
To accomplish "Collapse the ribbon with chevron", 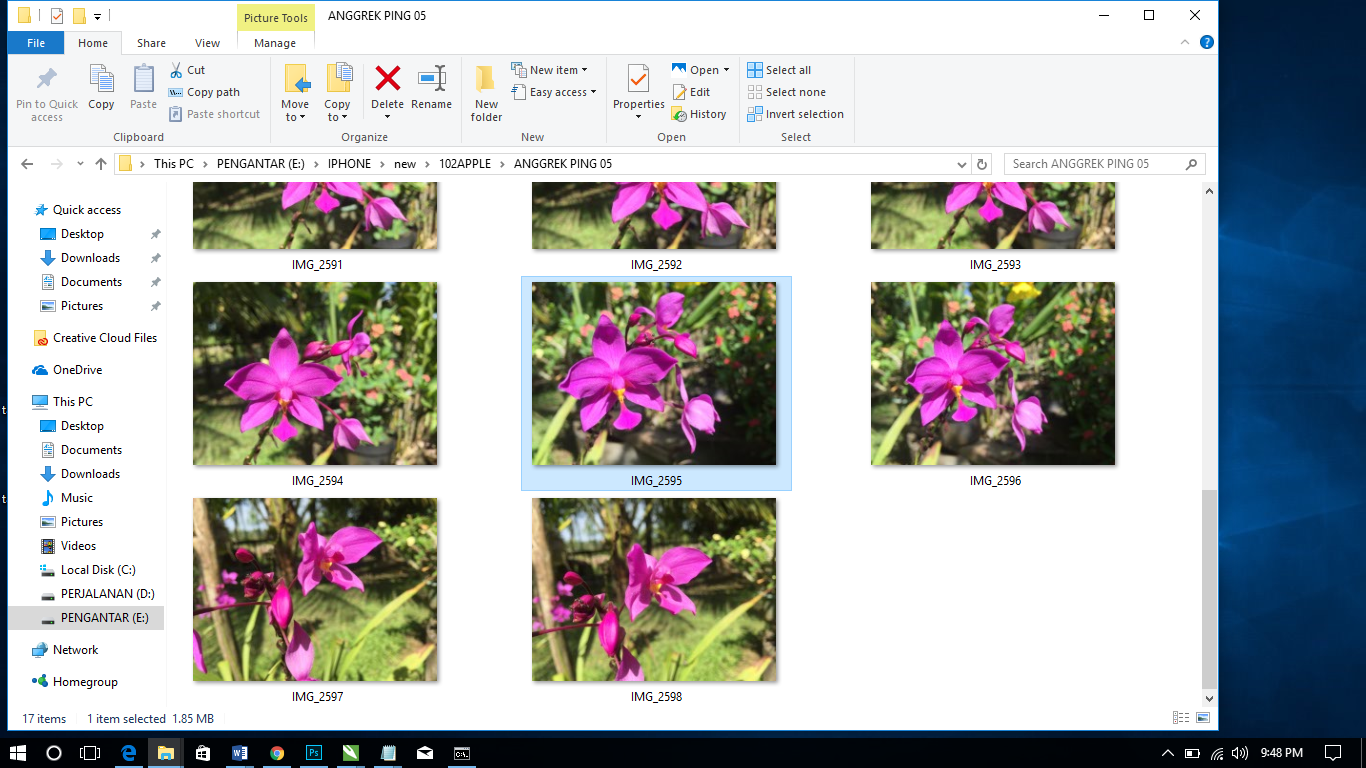I will [x=1186, y=42].
